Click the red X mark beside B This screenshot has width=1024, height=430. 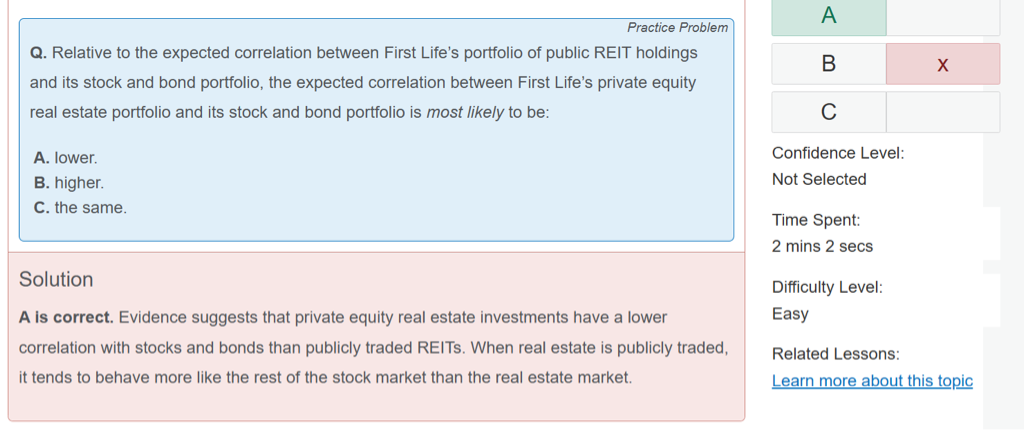[942, 64]
